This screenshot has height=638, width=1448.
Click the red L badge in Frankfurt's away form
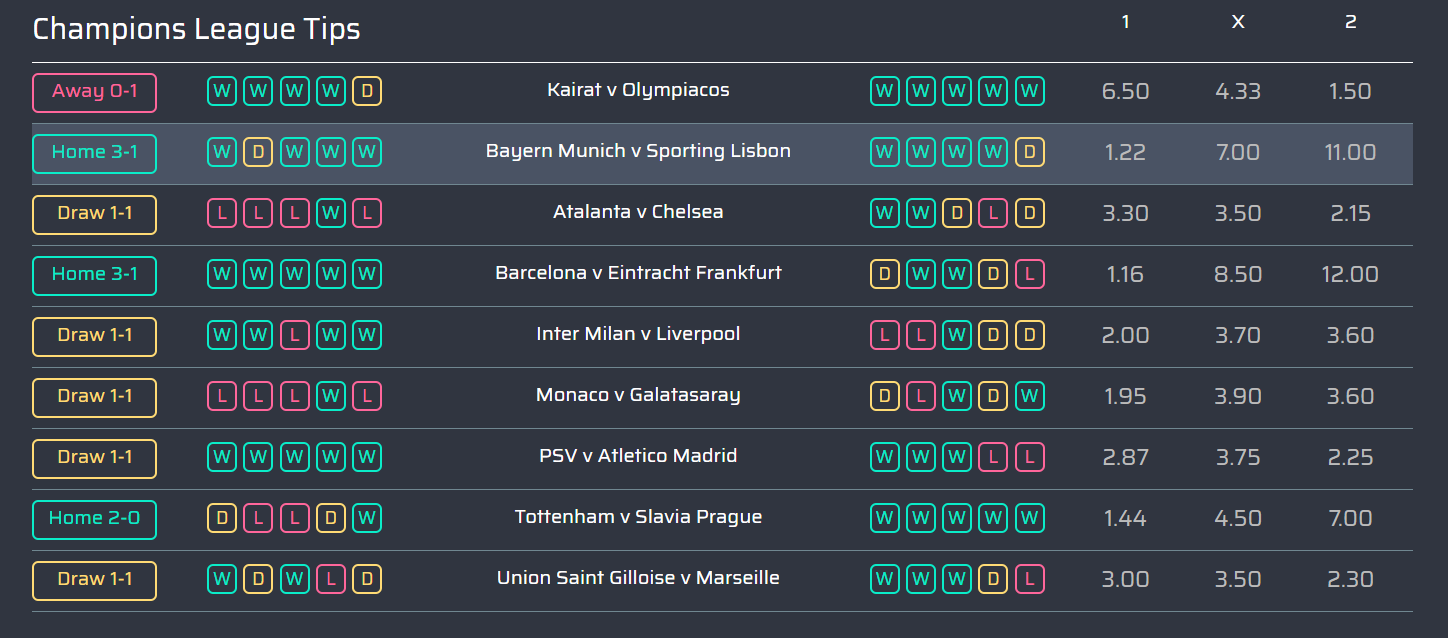coord(1030,275)
